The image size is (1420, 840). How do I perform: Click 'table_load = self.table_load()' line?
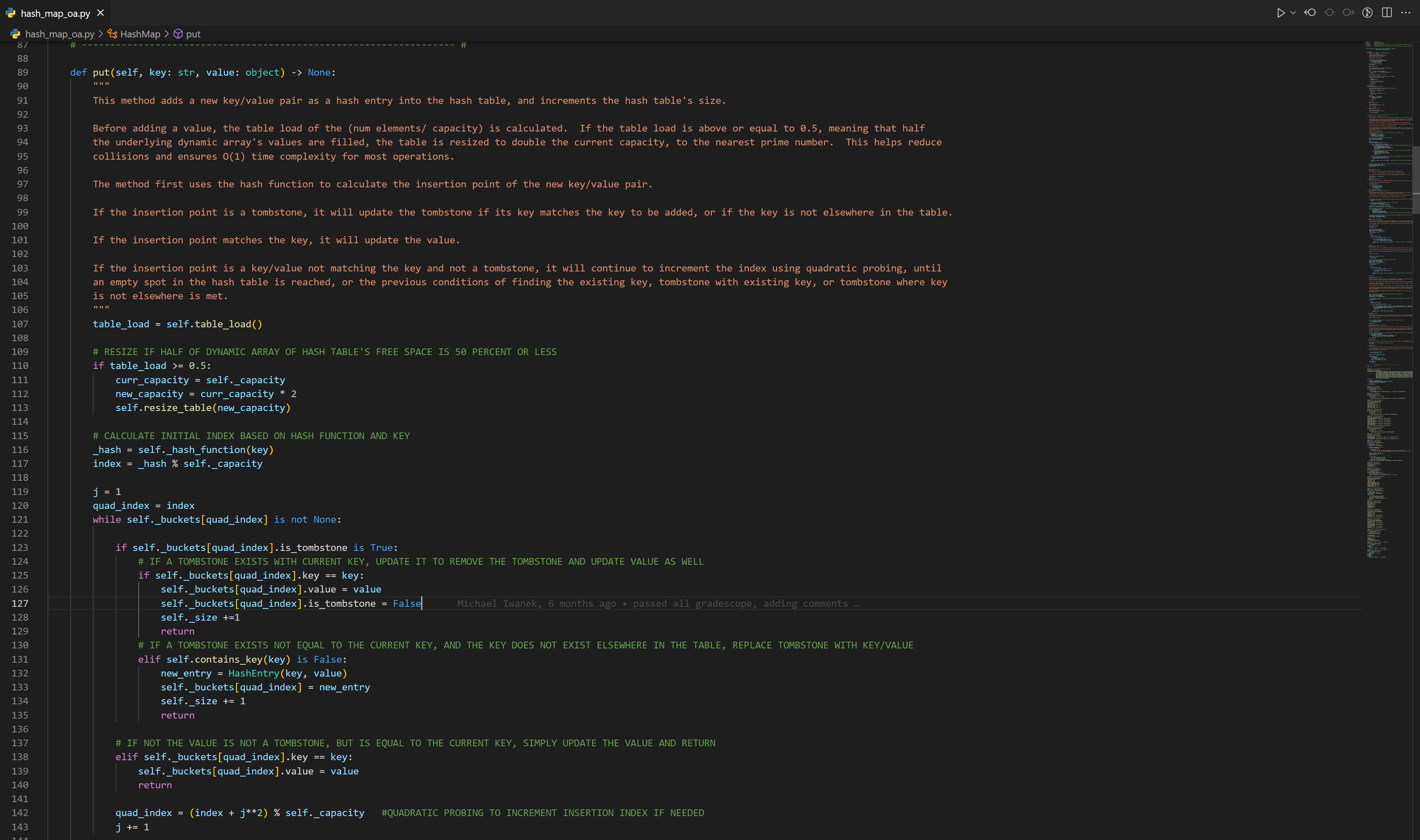[x=177, y=324]
